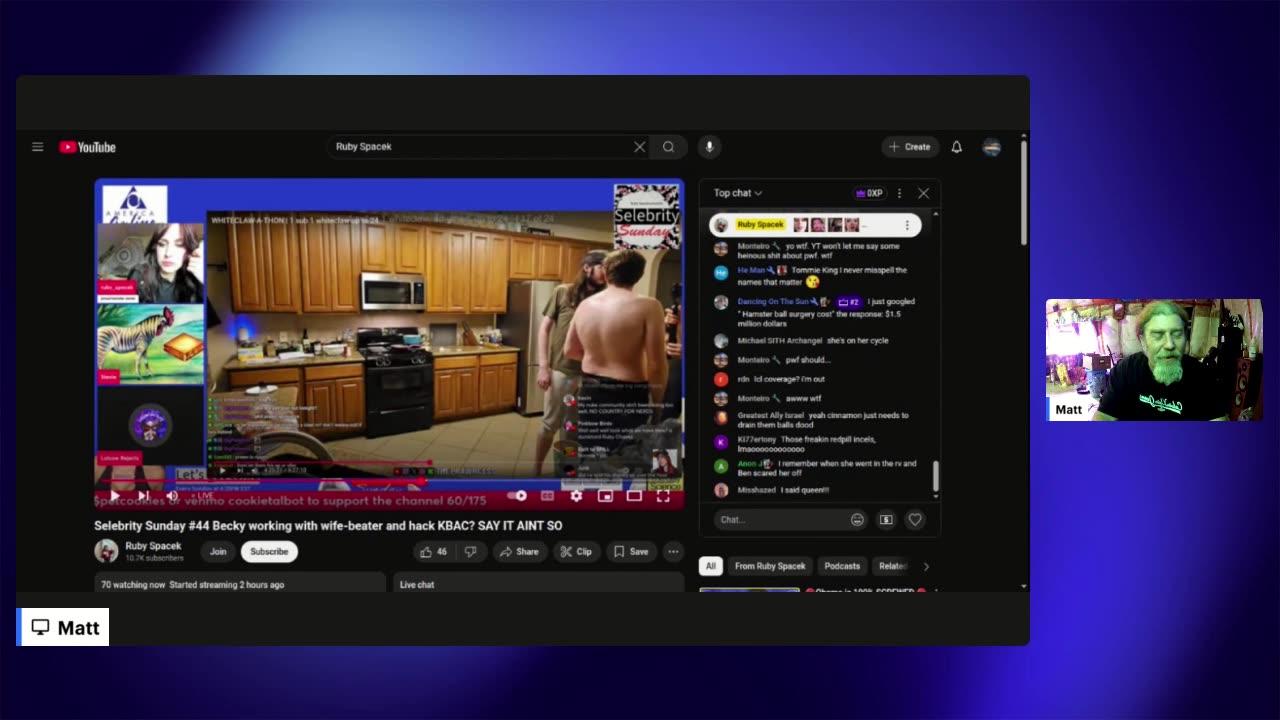Mute the video volume
Screen dimensions: 1280x720
click(172, 496)
